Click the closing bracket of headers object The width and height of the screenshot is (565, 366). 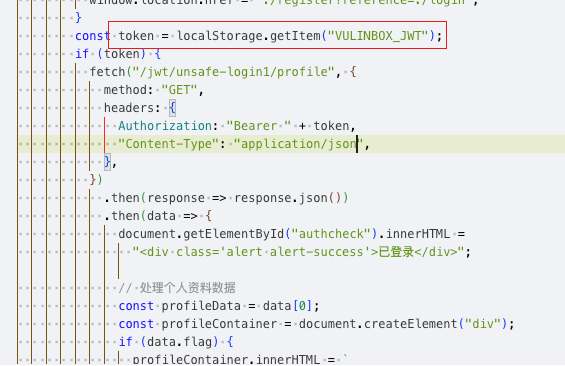(107, 162)
